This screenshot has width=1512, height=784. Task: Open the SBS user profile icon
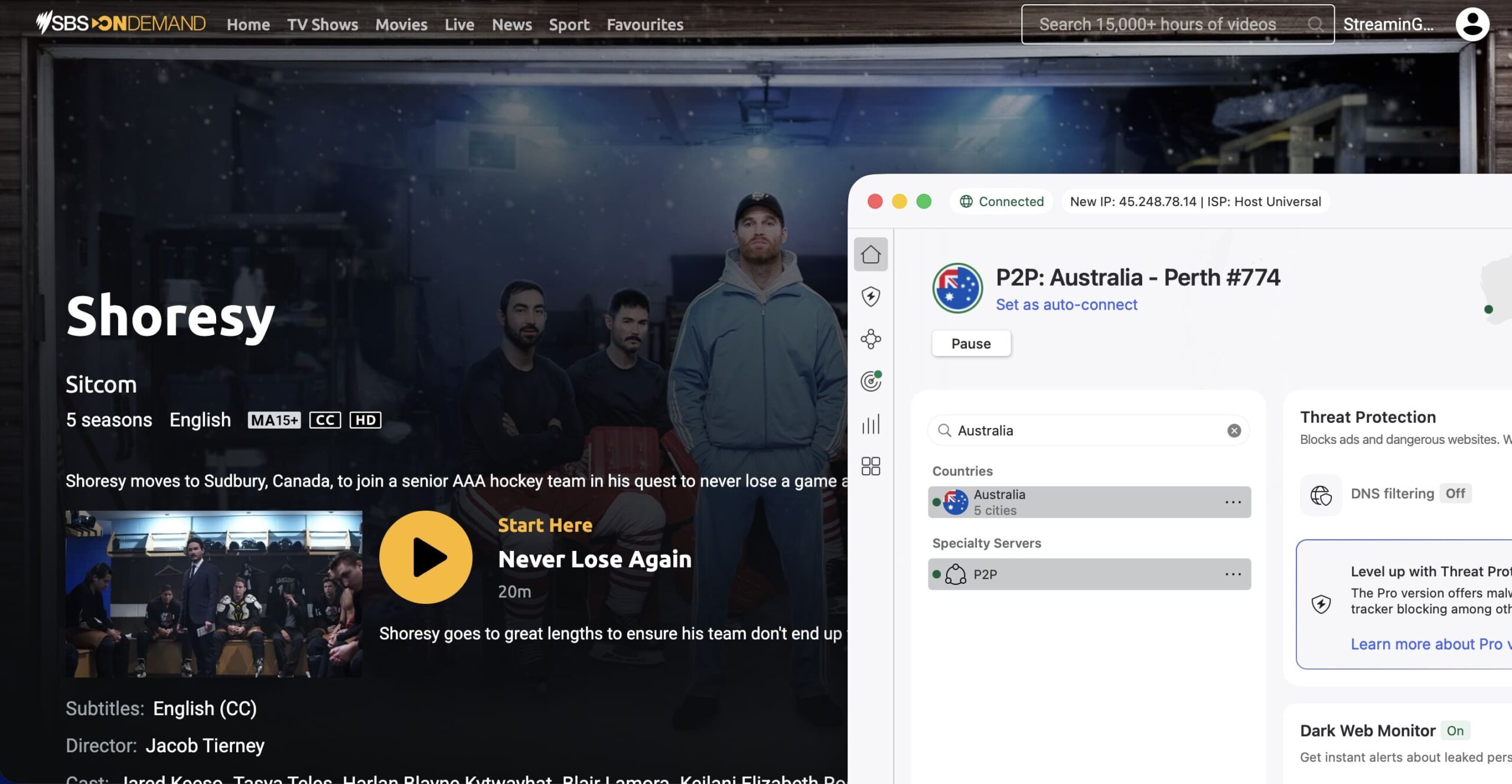pyautogui.click(x=1473, y=24)
